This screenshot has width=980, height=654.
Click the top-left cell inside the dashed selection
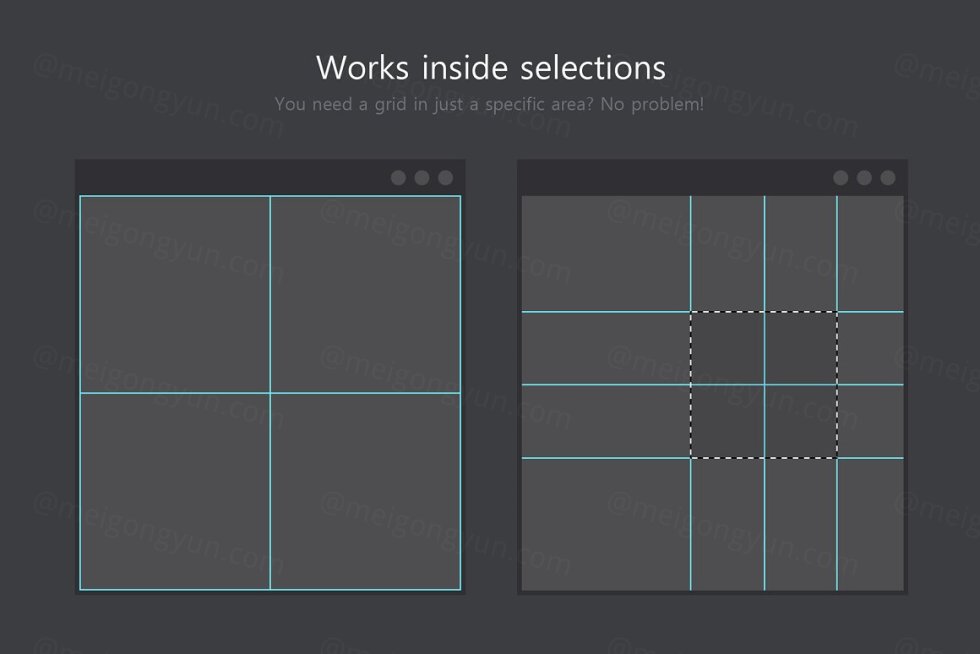(727, 348)
